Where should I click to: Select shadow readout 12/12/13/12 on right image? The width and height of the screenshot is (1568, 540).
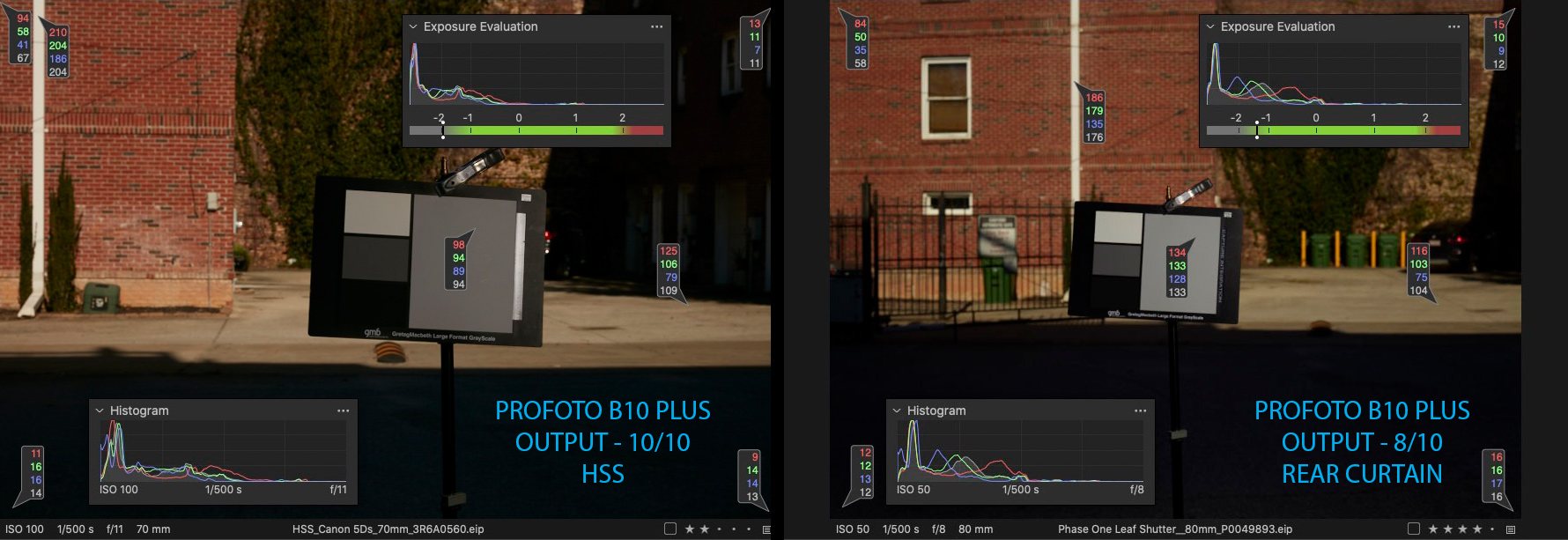pyautogui.click(x=863, y=472)
